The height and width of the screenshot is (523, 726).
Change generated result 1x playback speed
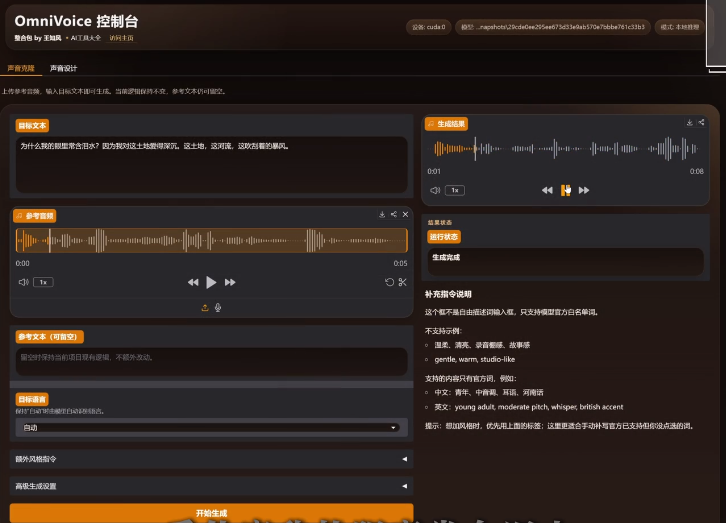tap(455, 190)
